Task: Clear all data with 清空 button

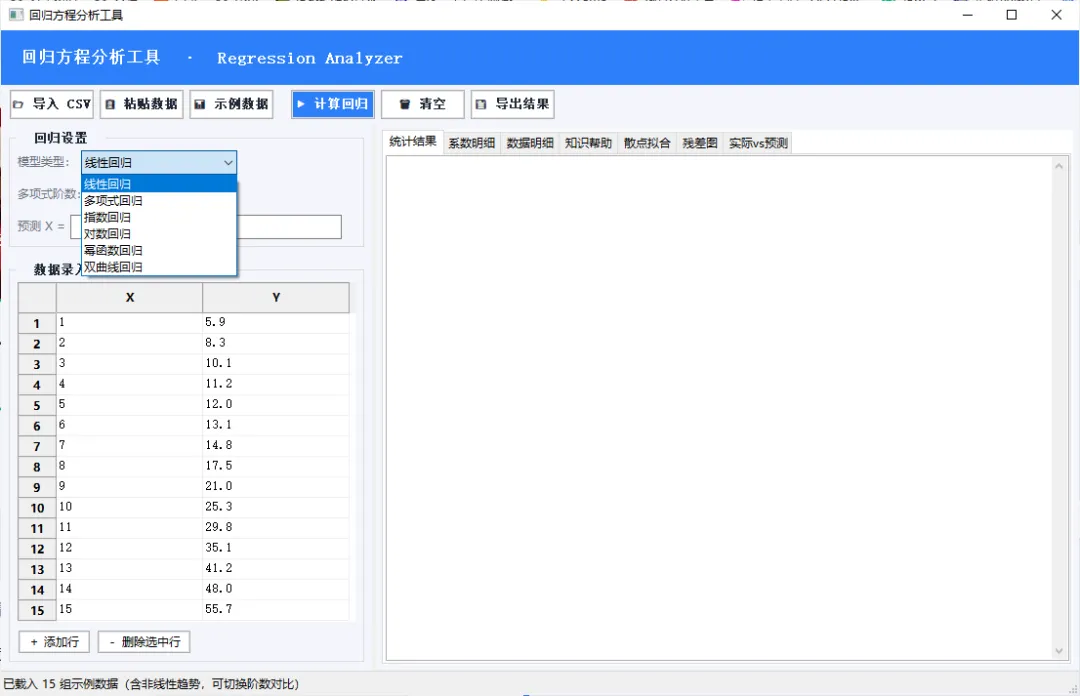Action: point(423,104)
